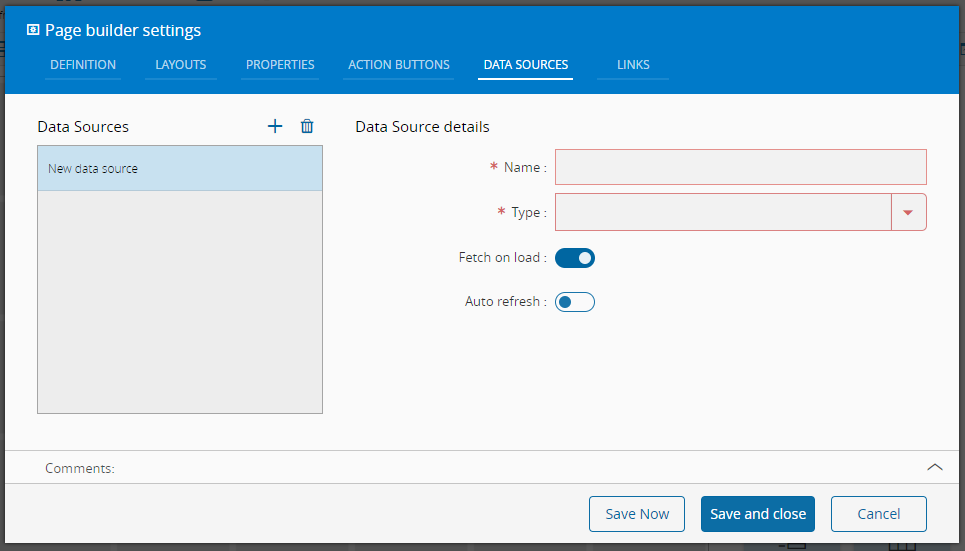Enable the Auto refresh toggle
Screen dimensions: 965x551
575,302
